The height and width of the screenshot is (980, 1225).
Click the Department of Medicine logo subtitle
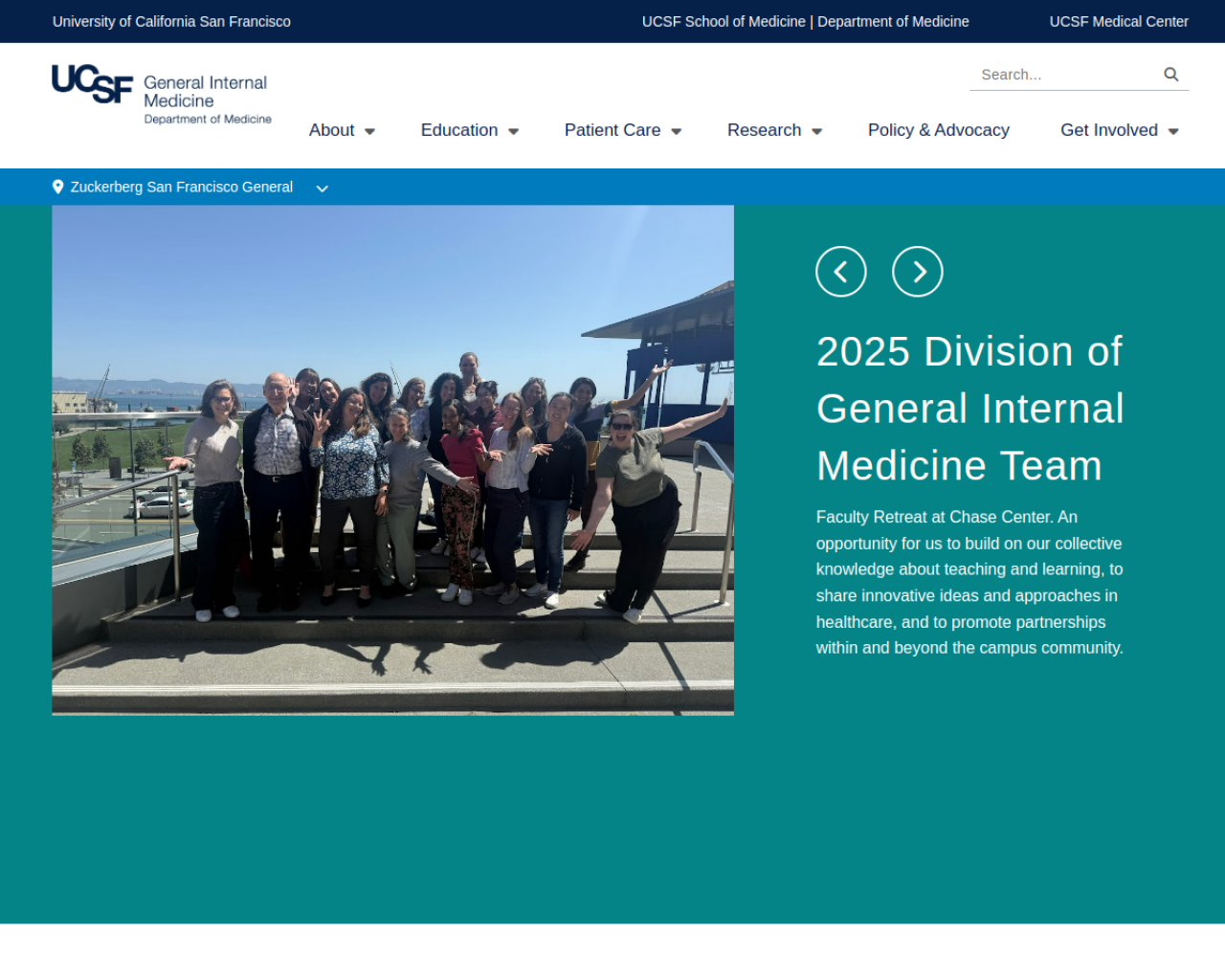(208, 119)
